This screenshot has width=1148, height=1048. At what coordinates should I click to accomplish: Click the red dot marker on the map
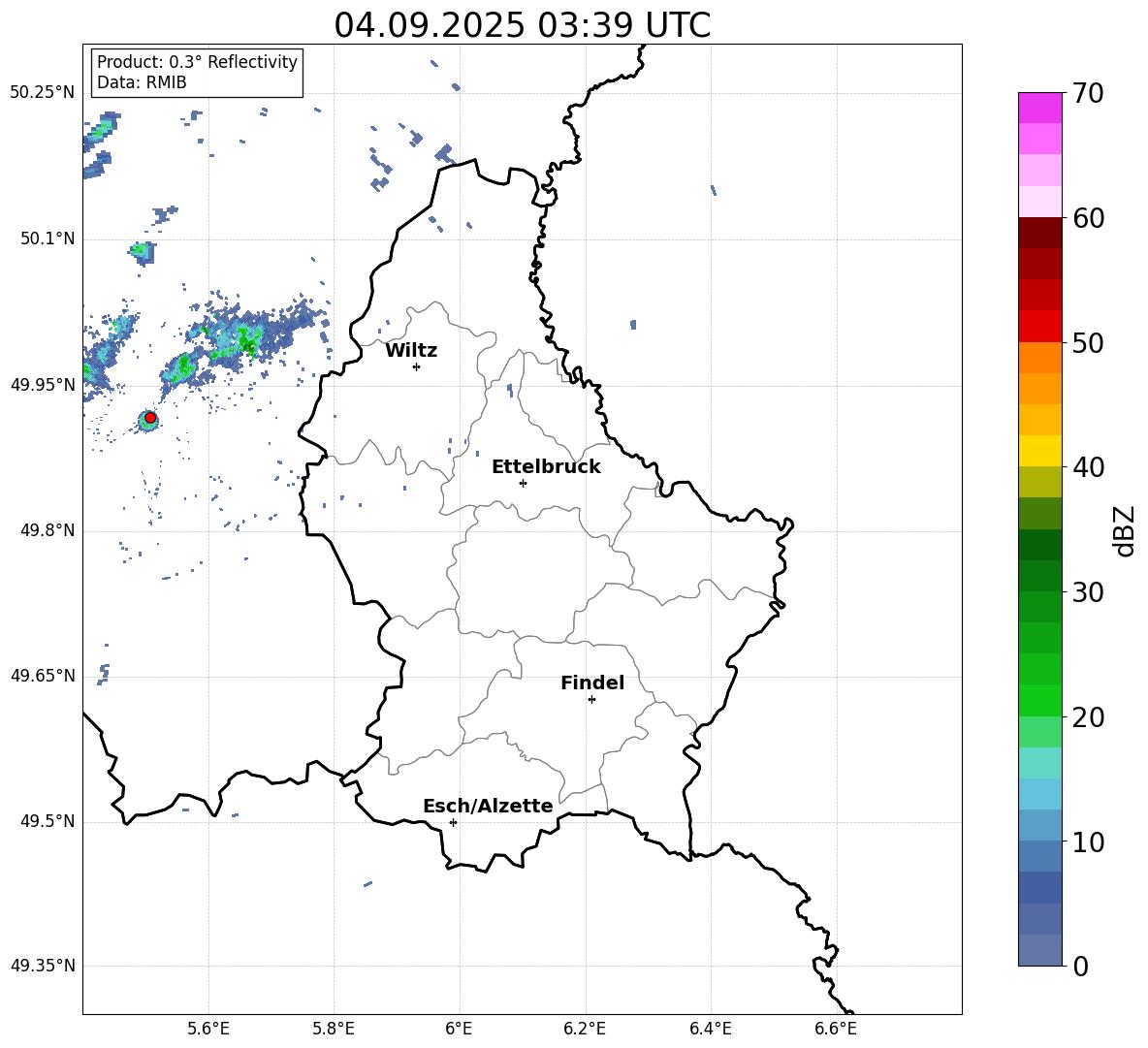pos(150,418)
